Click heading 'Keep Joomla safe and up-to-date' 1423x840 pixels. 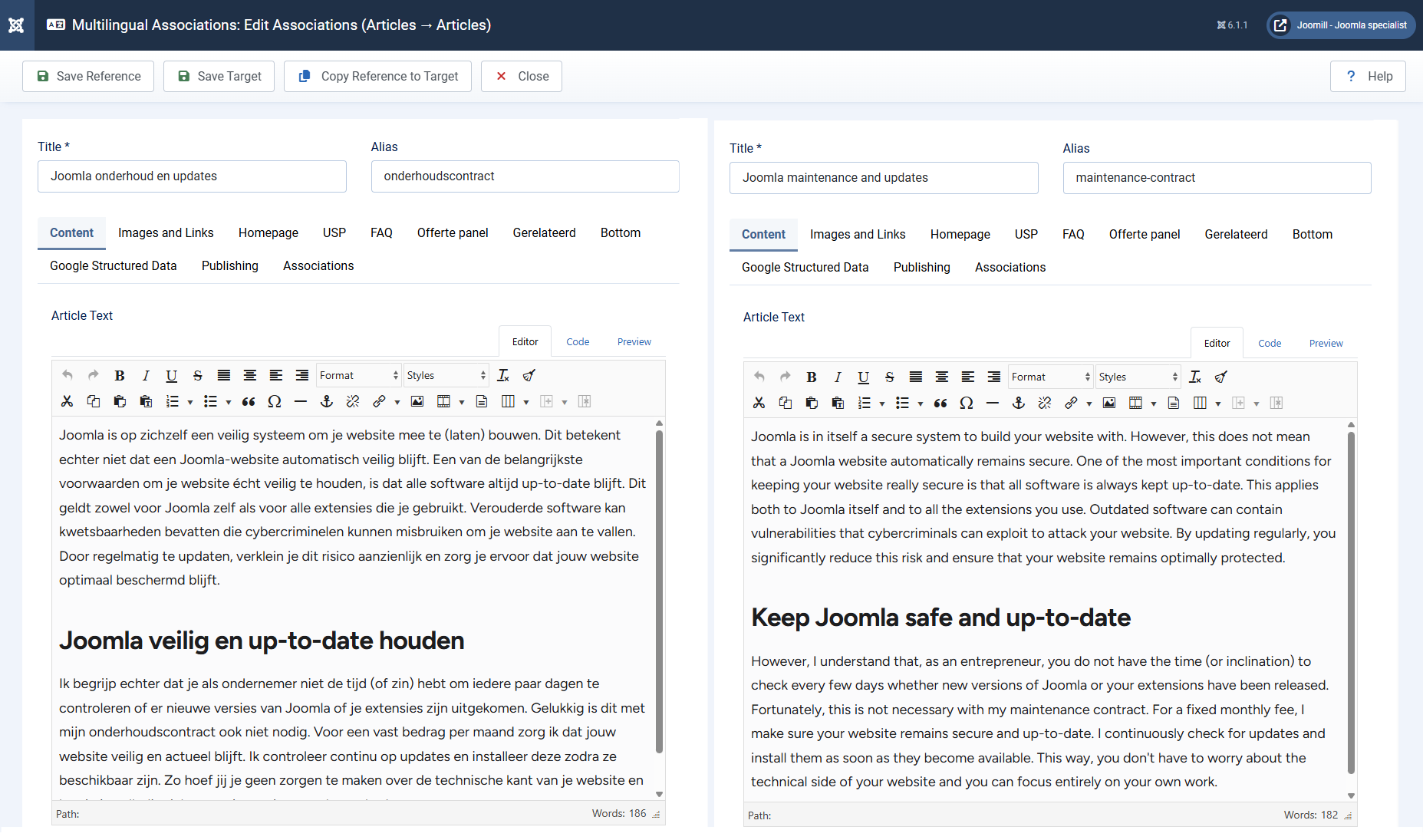pyautogui.click(x=940, y=618)
